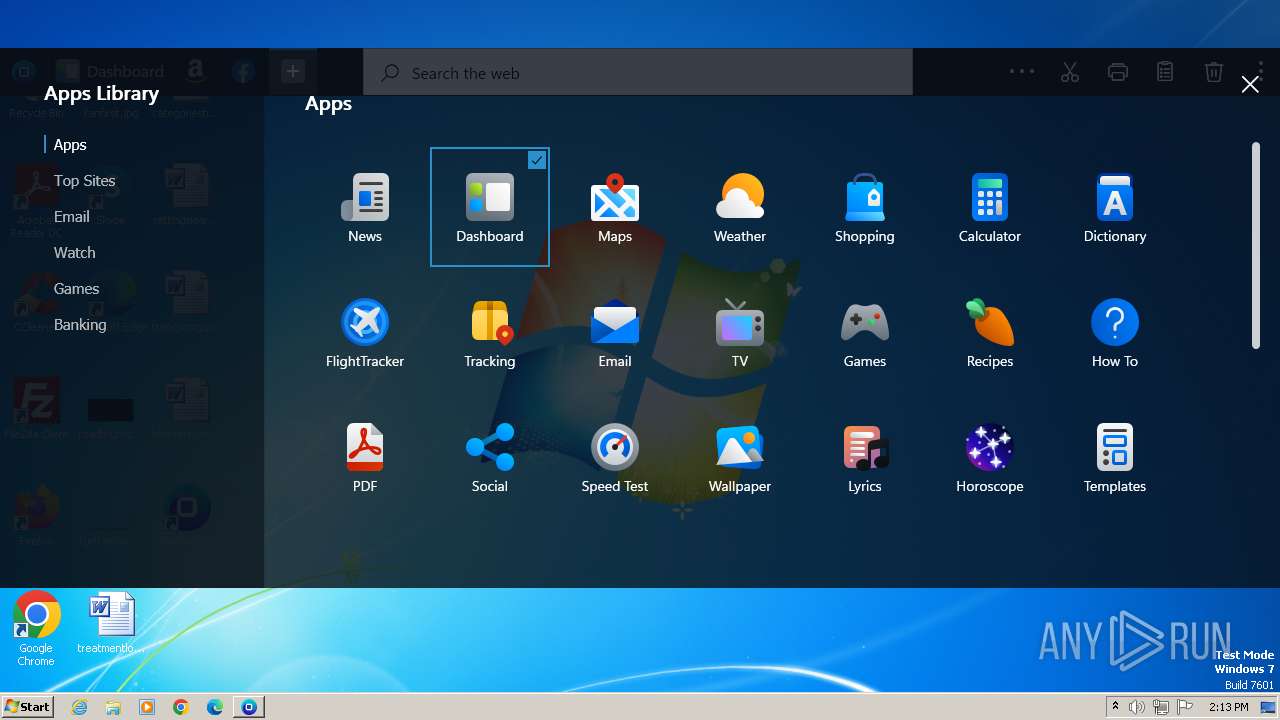1280x720 pixels.
Task: Select Apps in the library sidebar
Action: (x=70, y=145)
